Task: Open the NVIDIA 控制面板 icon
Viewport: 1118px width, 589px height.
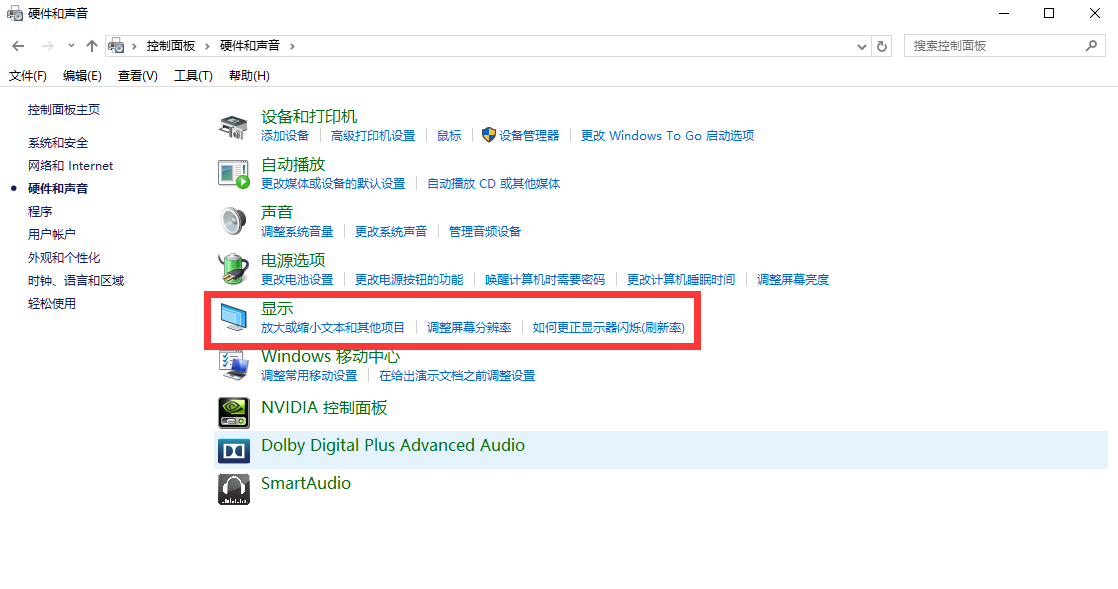Action: pyautogui.click(x=233, y=413)
